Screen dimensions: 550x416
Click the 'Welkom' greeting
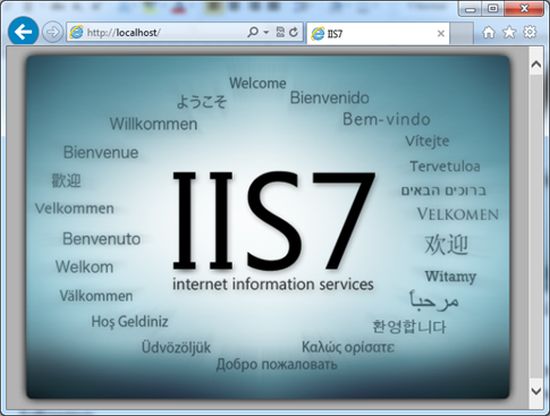pyautogui.click(x=85, y=267)
